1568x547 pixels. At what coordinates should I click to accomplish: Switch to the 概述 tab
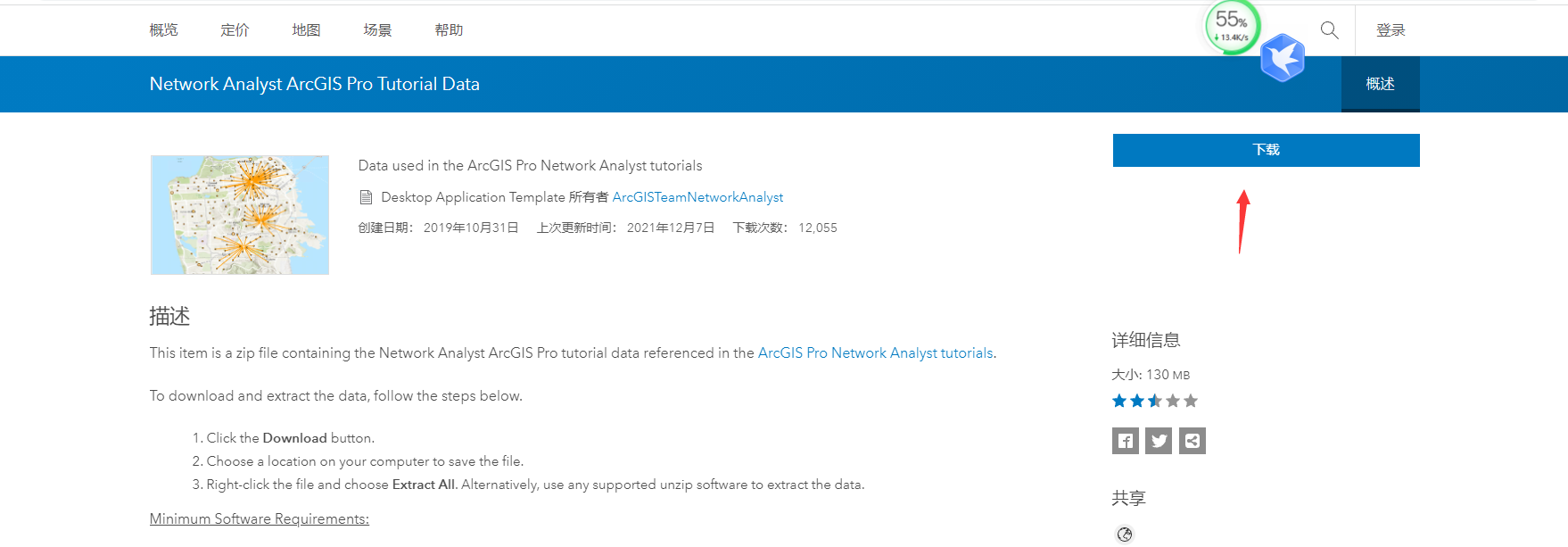pyautogui.click(x=1380, y=84)
